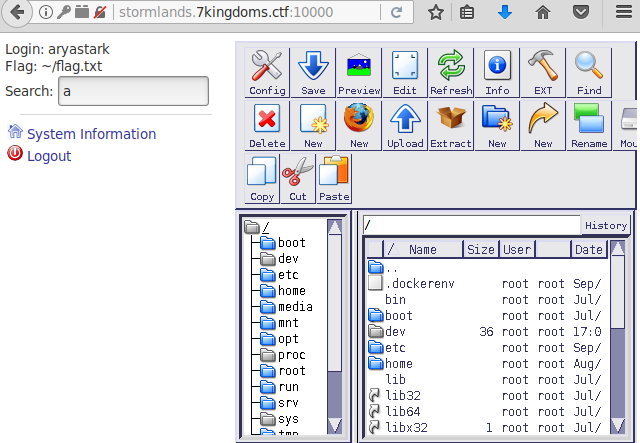Go back using browser back arrow
Image resolution: width=640 pixels, height=443 pixels.
16,12
